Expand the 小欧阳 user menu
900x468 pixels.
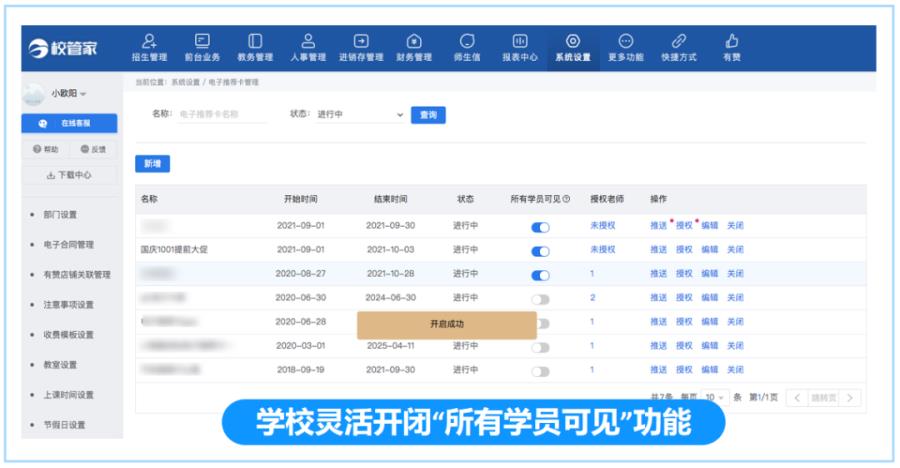coord(69,93)
